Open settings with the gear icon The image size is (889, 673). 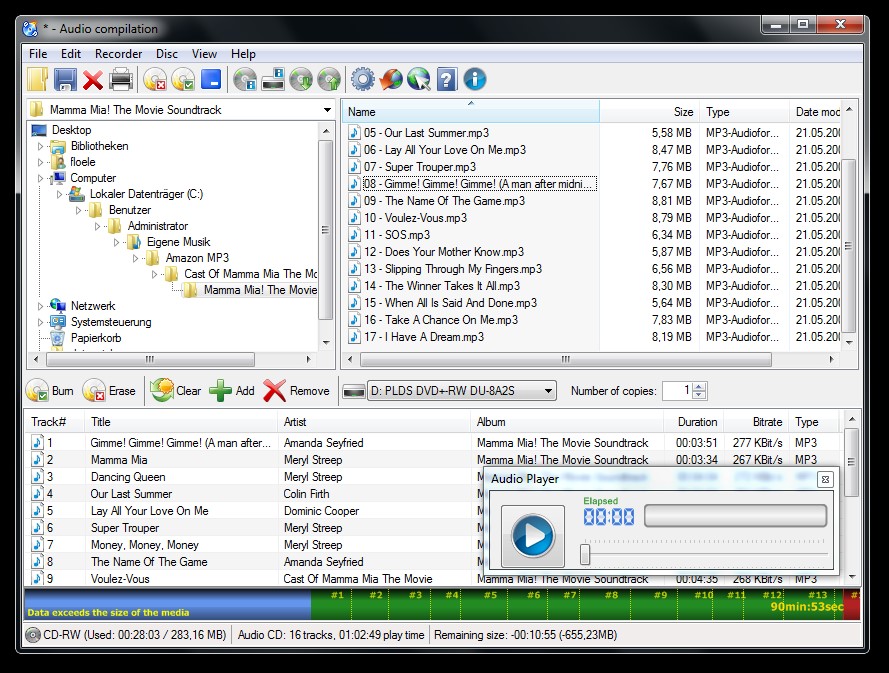(363, 79)
